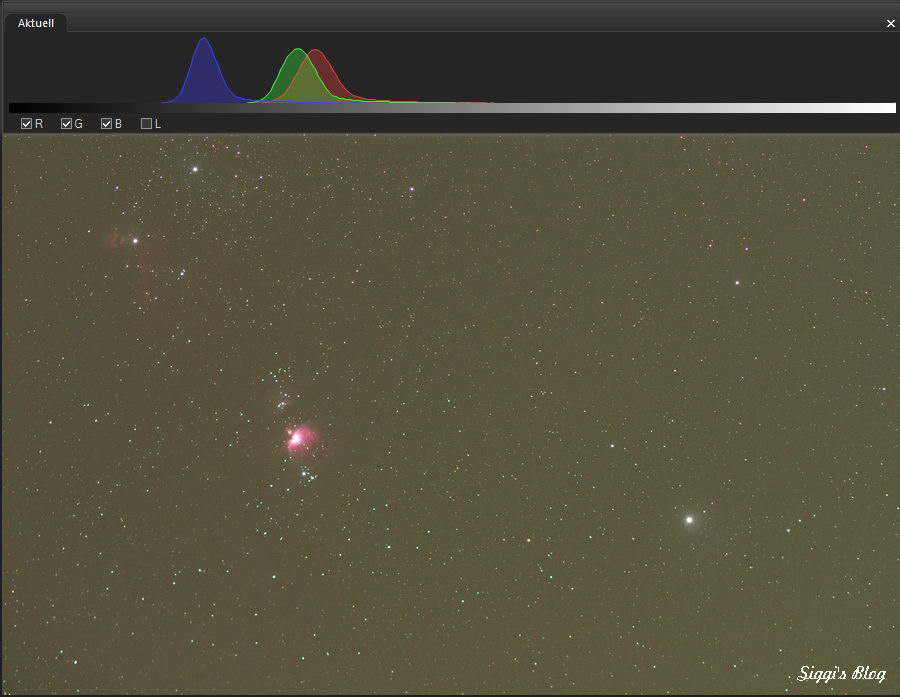The image size is (900, 697).
Task: Open the Siggi's Blog watermark
Action: [842, 674]
